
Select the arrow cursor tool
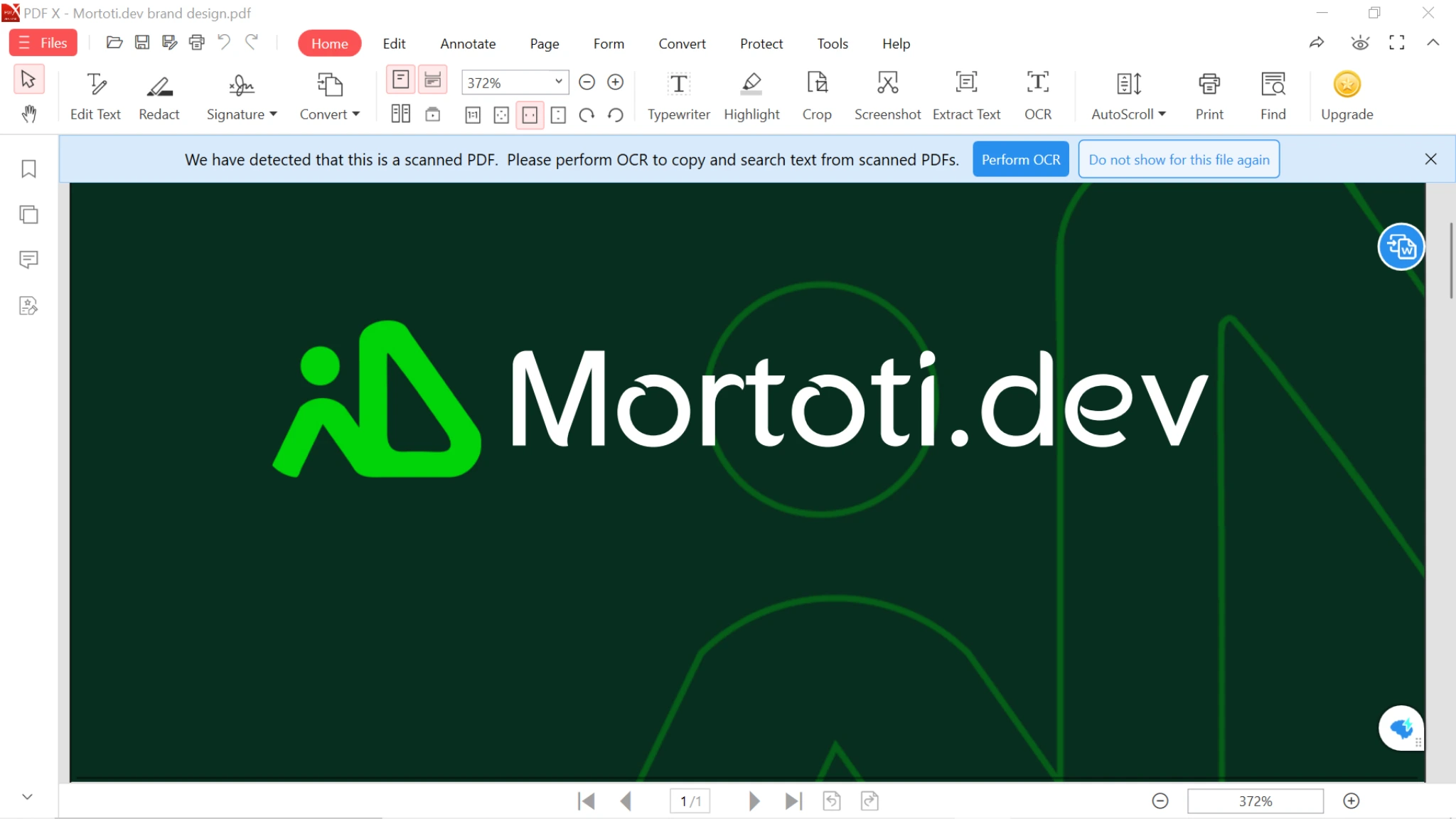tap(28, 80)
